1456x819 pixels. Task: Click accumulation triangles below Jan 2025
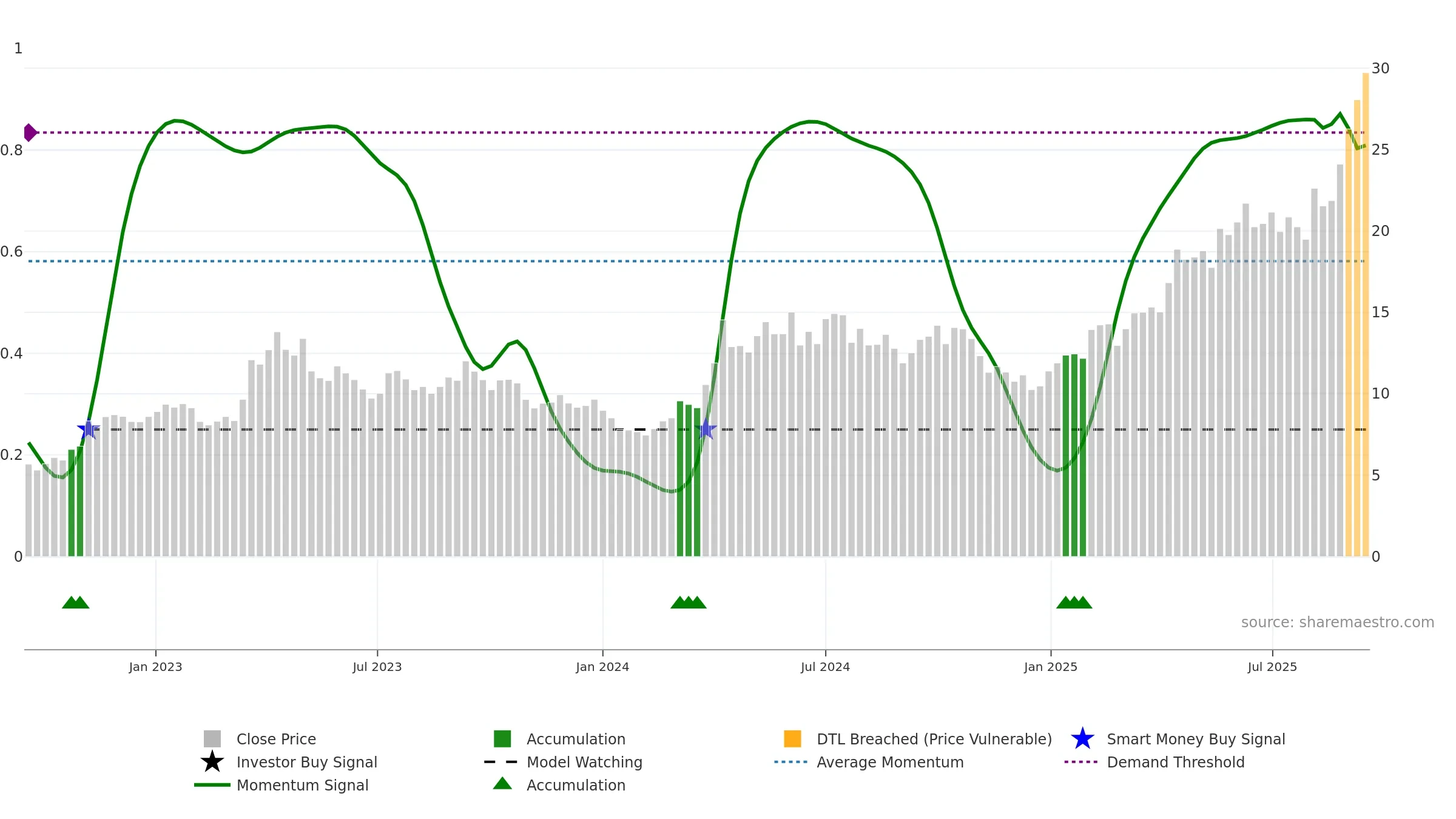(x=1074, y=602)
